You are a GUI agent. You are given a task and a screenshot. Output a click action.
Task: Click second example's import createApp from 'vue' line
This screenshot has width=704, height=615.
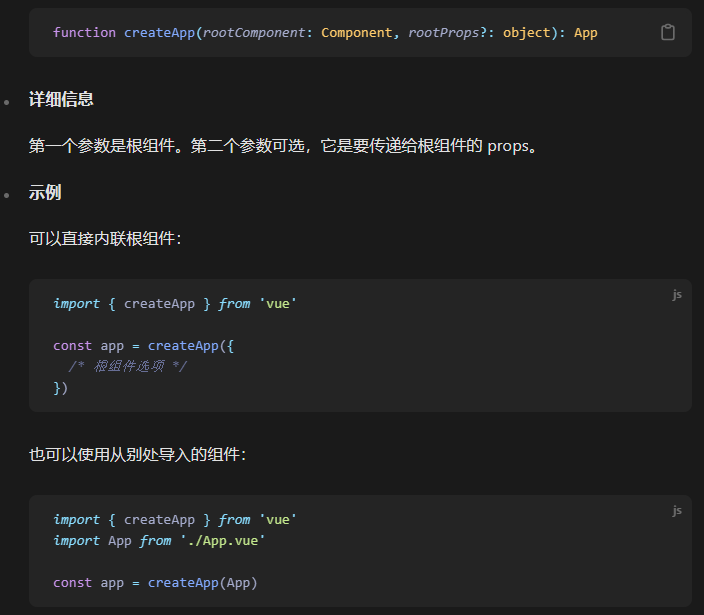tap(175, 520)
